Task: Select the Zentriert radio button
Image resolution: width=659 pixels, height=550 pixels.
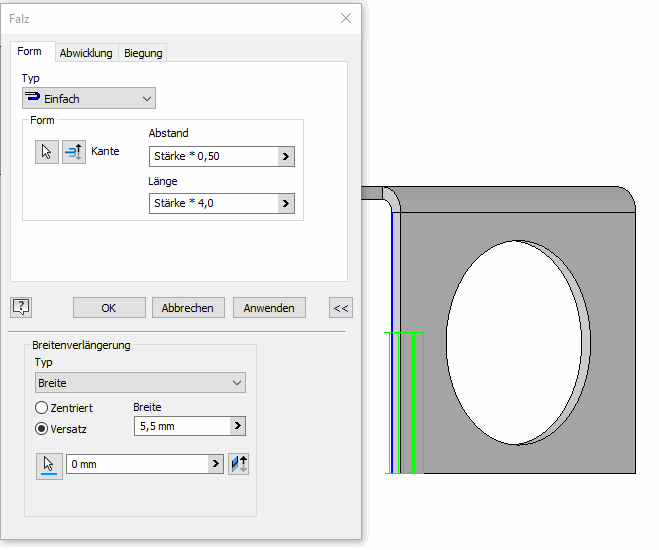Action: coord(42,408)
